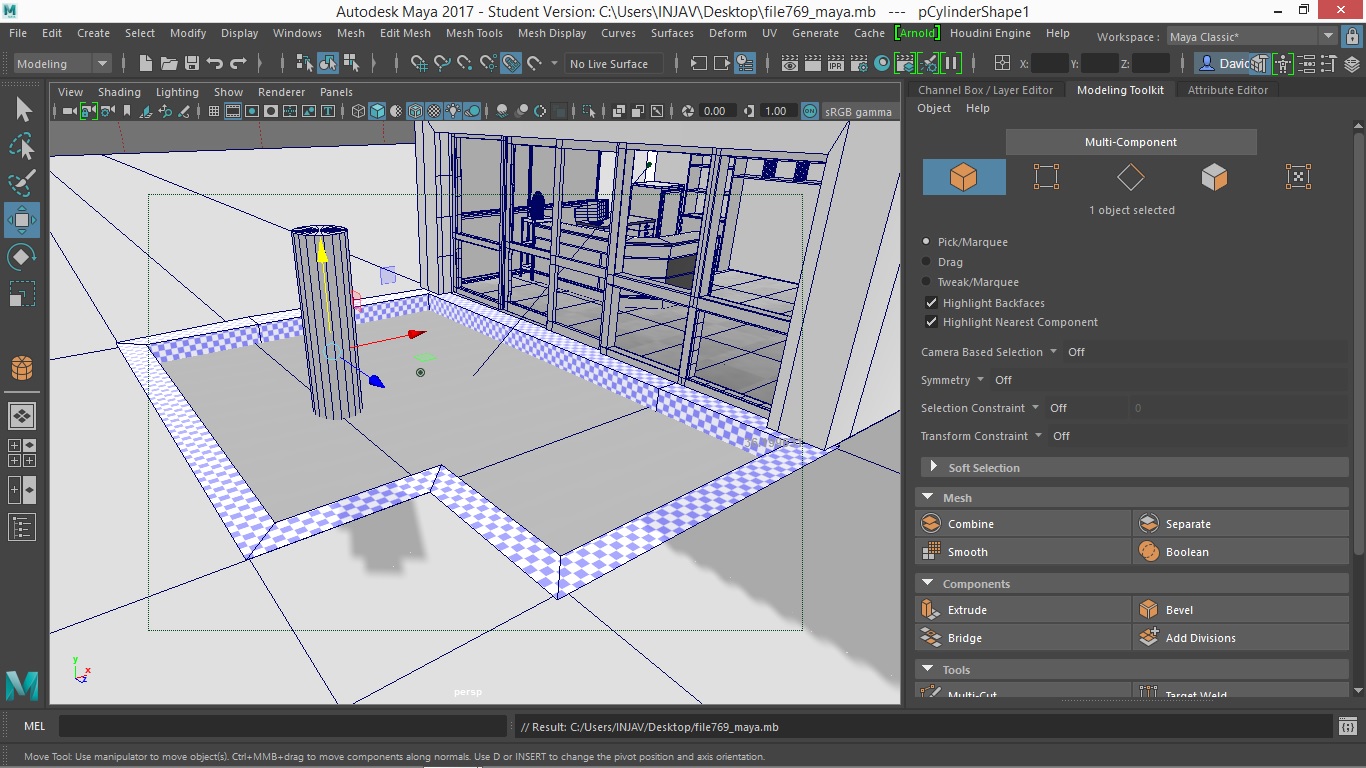Select UV selection mode icon

click(x=1297, y=177)
